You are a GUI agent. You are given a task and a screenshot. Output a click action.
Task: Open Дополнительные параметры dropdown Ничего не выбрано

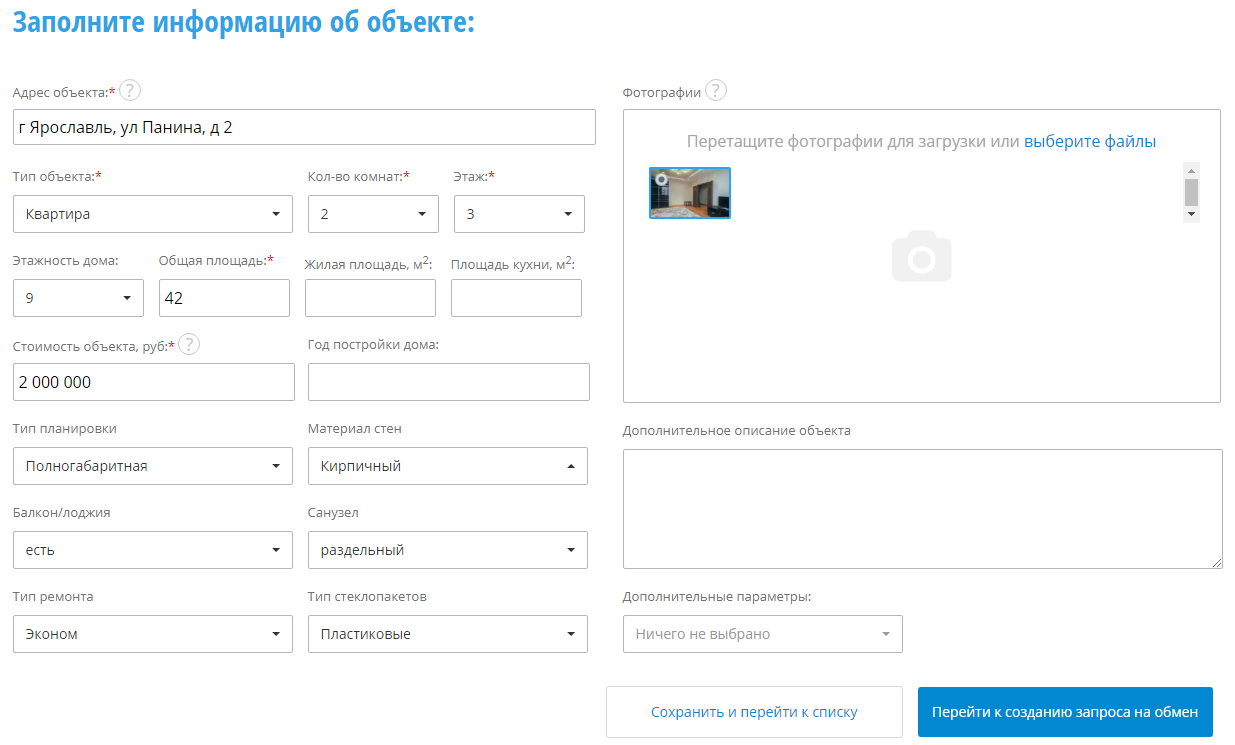[763, 634]
